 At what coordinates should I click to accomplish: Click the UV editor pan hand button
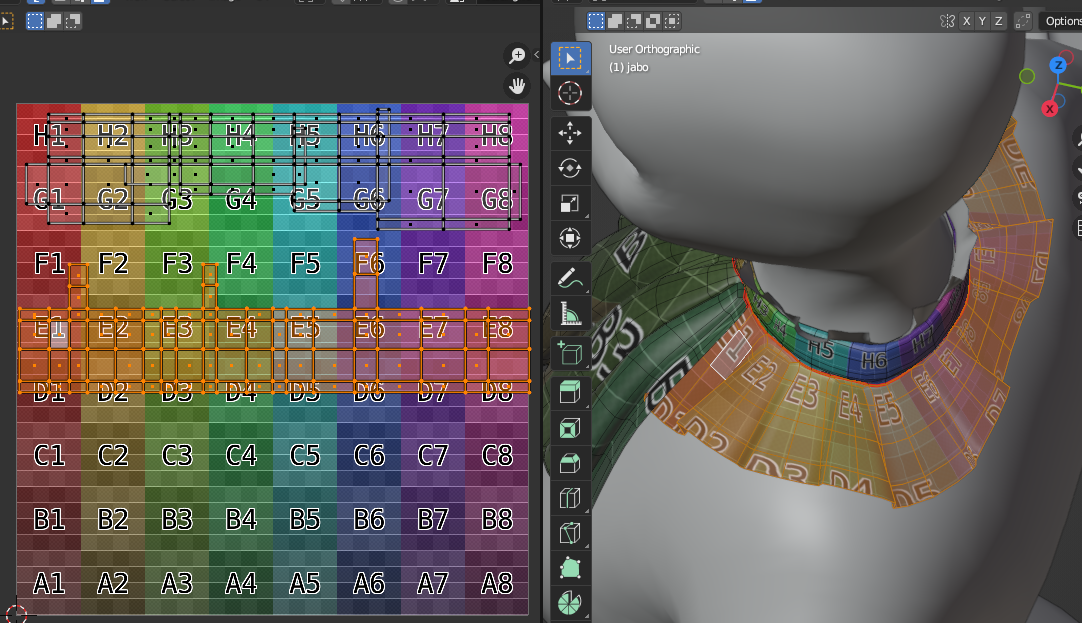point(517,86)
